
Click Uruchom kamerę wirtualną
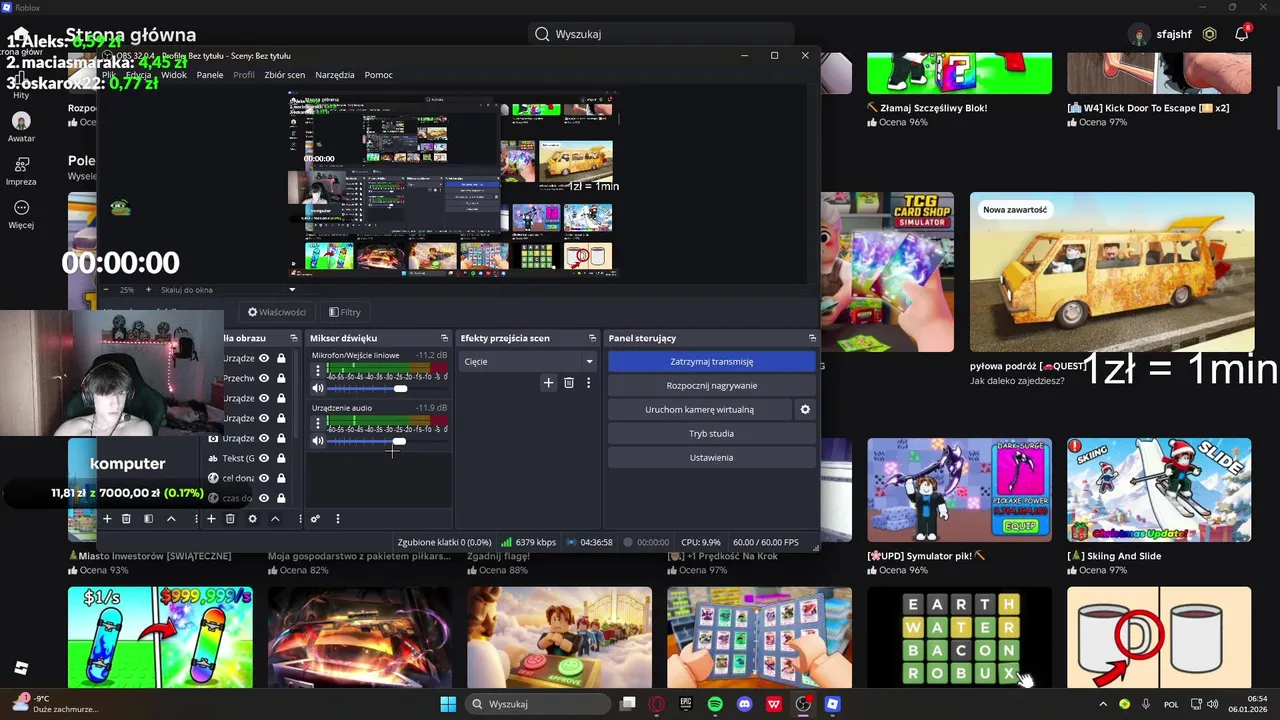700,409
